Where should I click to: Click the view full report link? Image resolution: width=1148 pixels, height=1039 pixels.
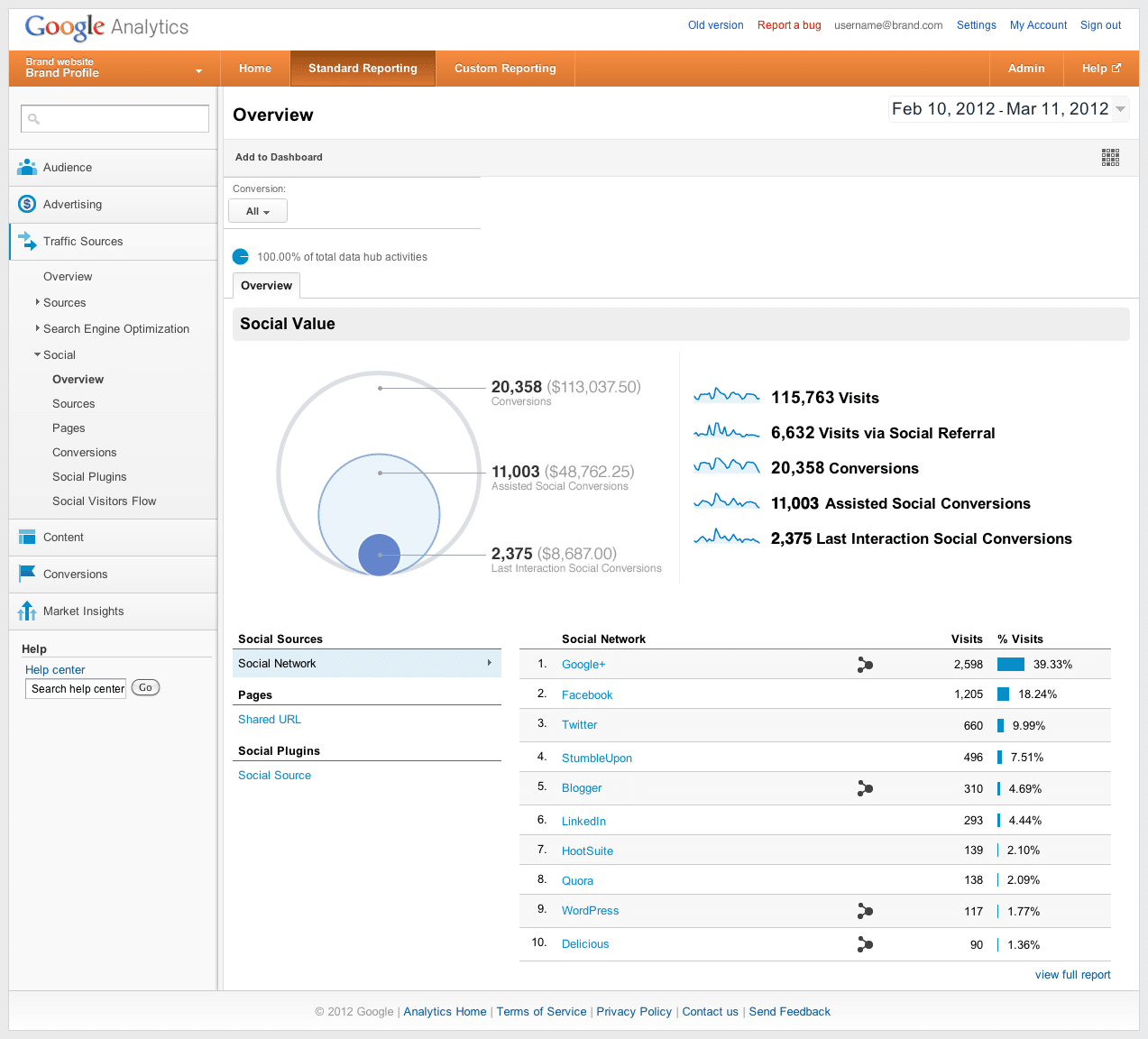(x=1072, y=975)
